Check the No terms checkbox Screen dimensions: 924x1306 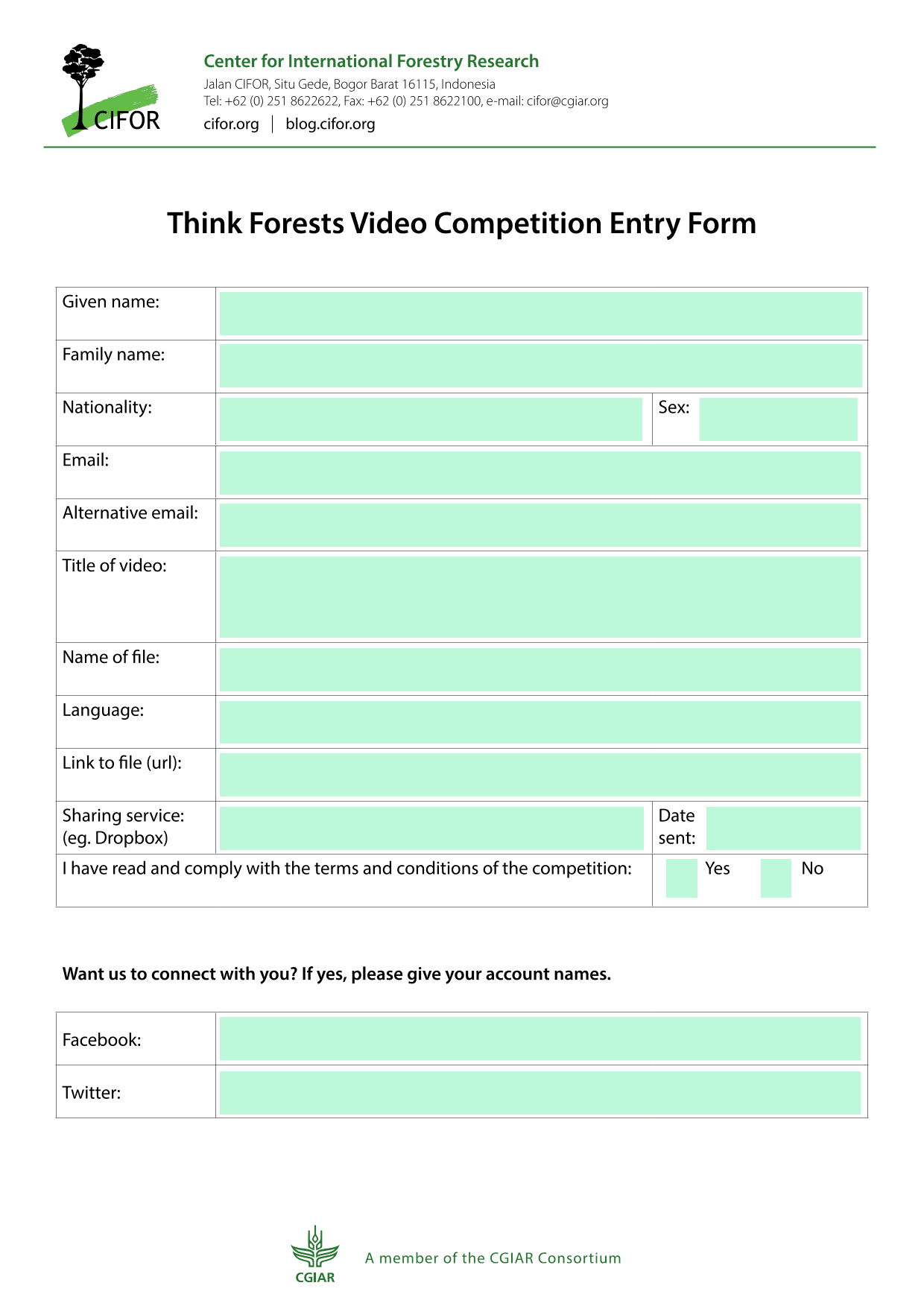tap(776, 878)
